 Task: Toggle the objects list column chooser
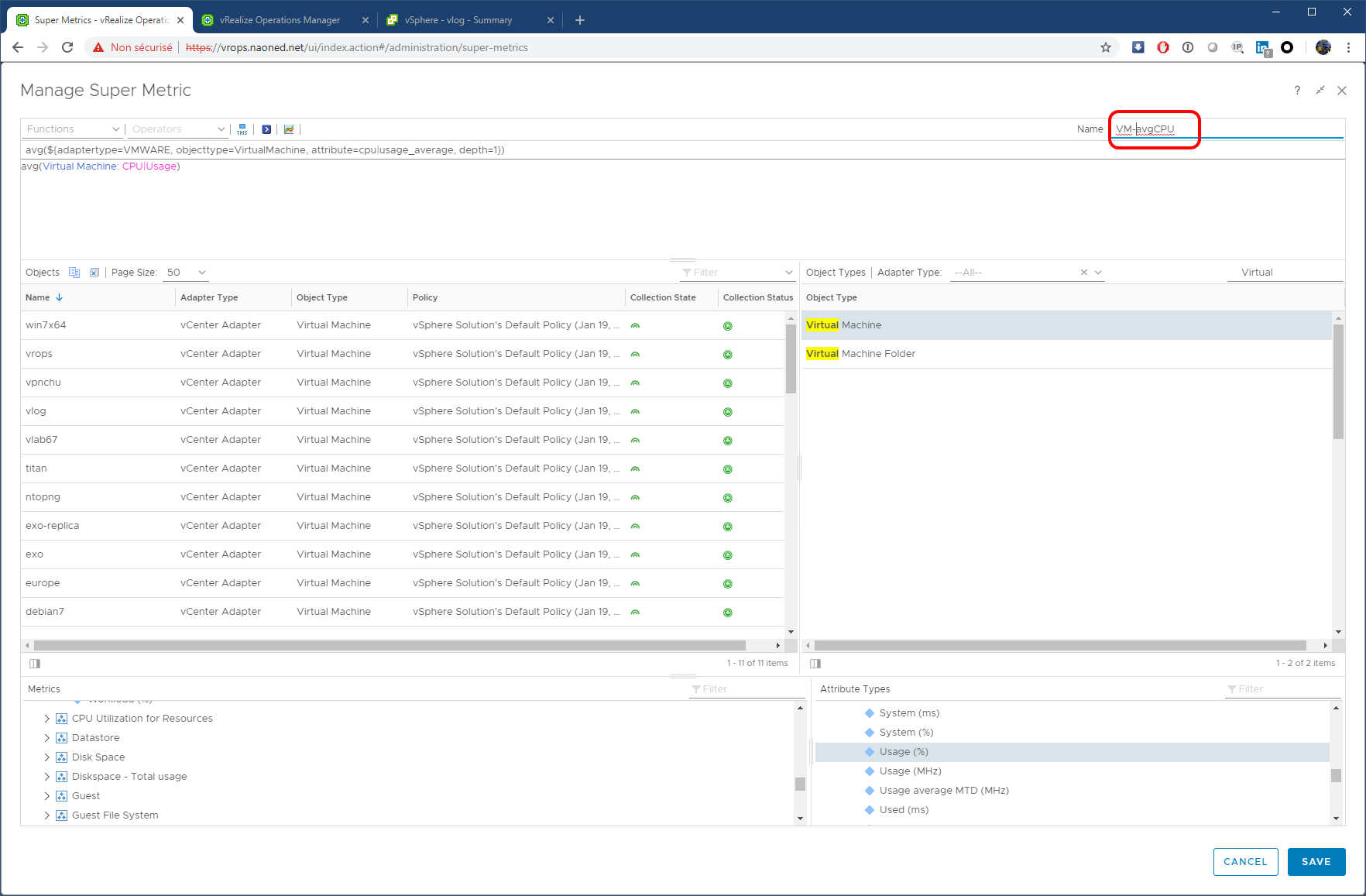[35, 664]
